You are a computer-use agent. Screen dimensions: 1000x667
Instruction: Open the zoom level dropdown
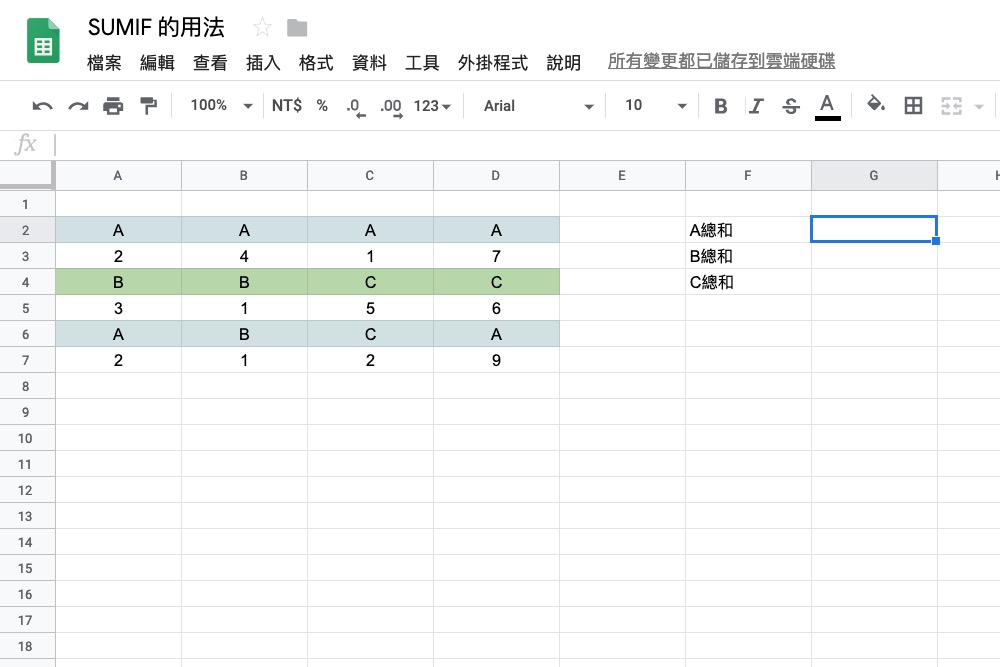218,105
